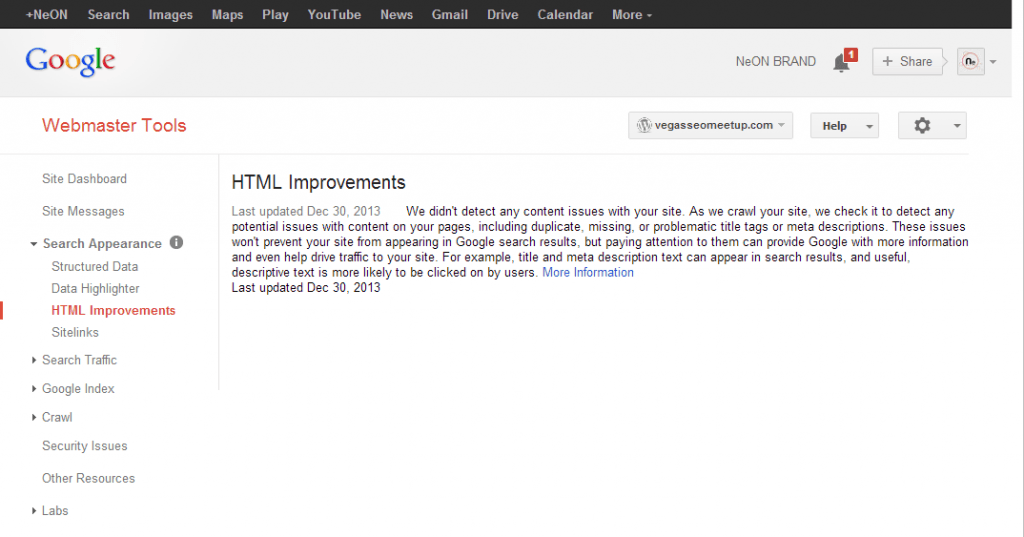Click the grey Last updated Dec 30, 2013 text

click(306, 212)
